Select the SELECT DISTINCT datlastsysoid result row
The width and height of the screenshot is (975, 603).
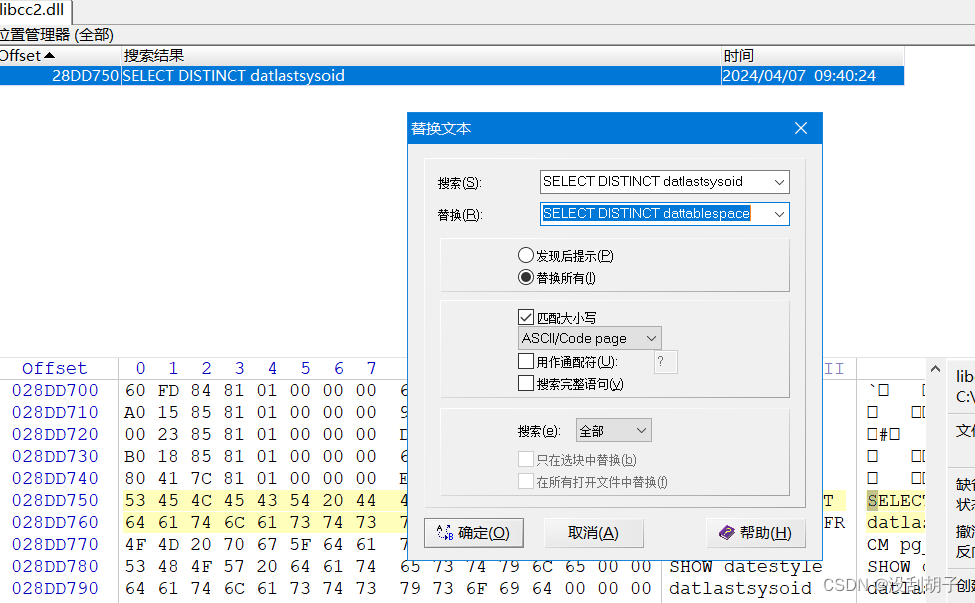(x=250, y=75)
